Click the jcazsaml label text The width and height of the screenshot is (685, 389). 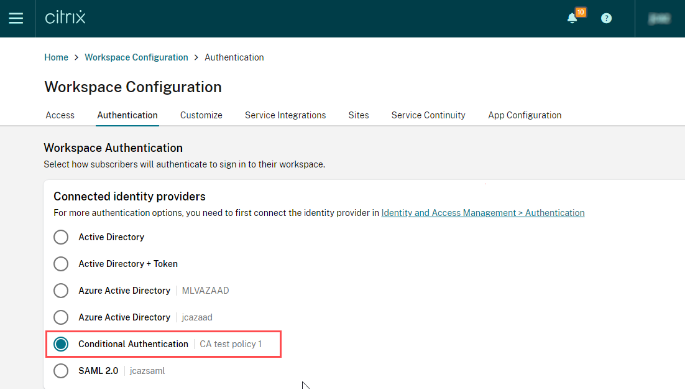pyautogui.click(x=147, y=371)
